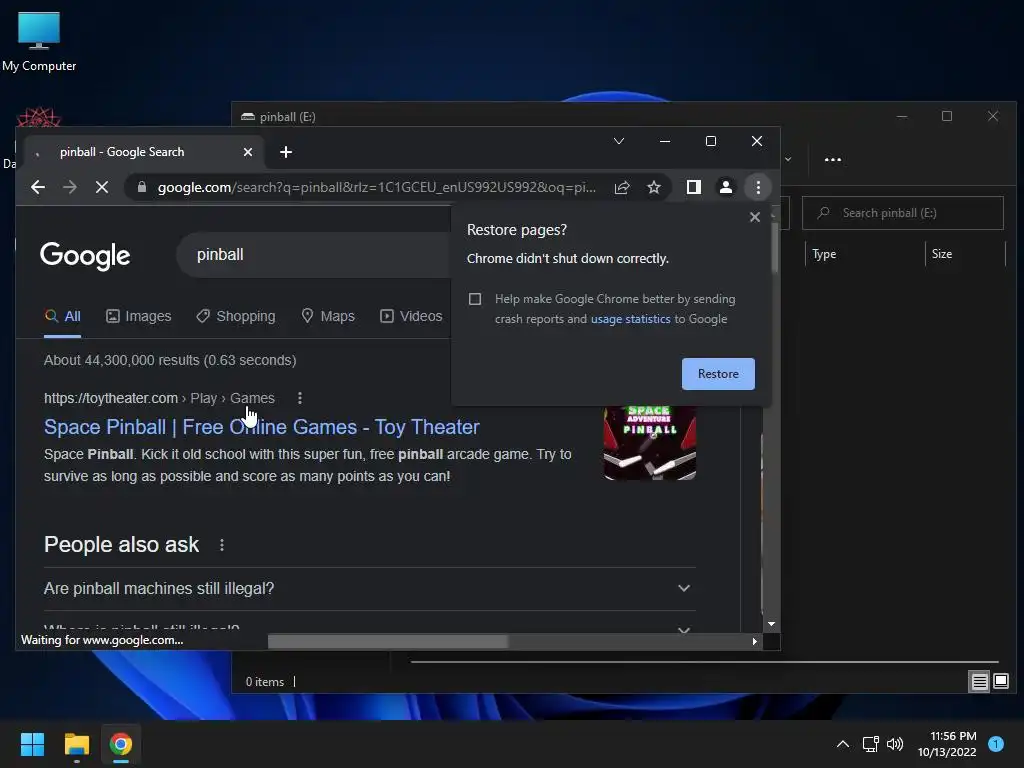
Task: Open network status tray icon
Action: (871, 744)
